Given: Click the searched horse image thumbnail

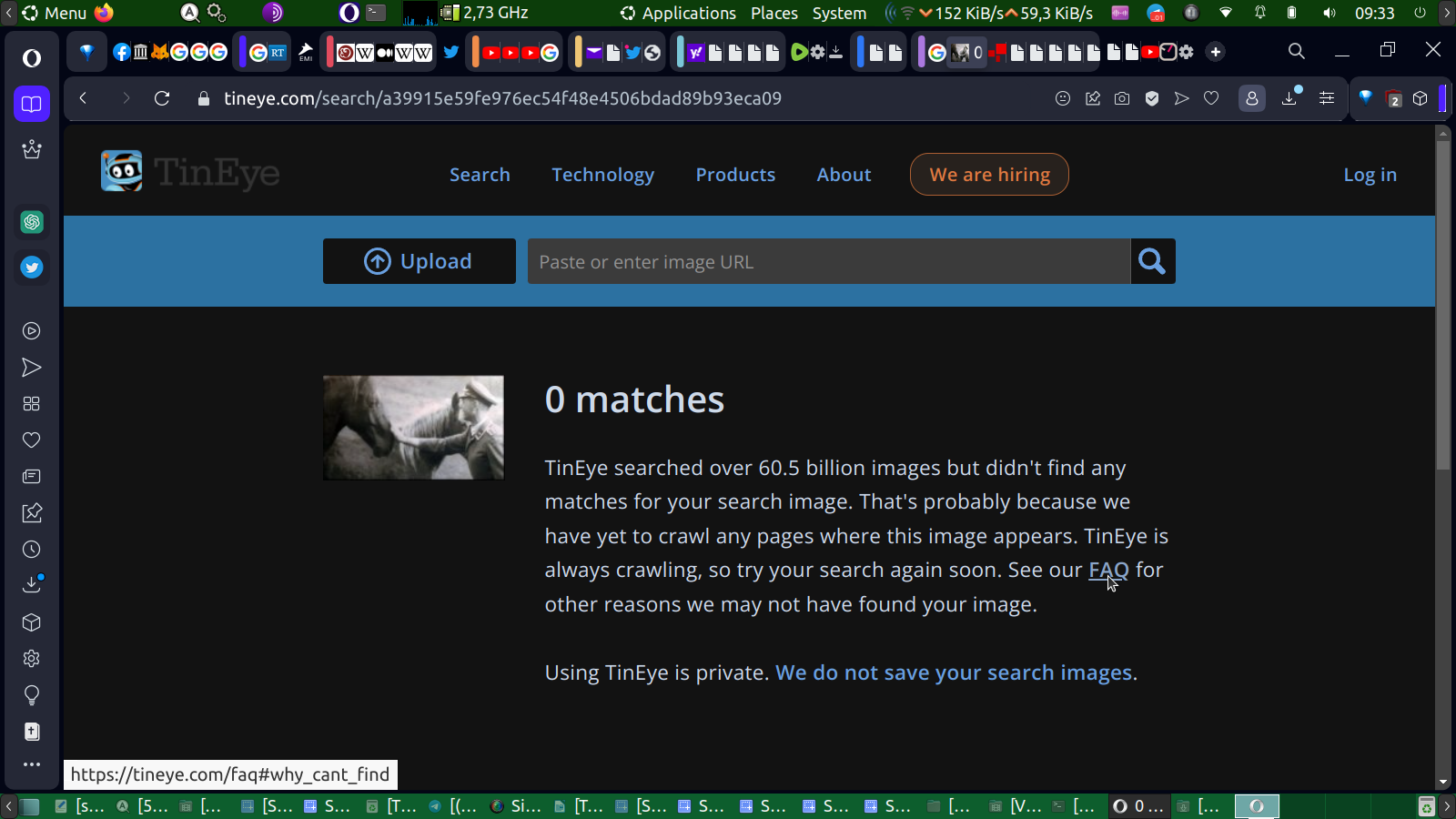Looking at the screenshot, I should pyautogui.click(x=413, y=427).
